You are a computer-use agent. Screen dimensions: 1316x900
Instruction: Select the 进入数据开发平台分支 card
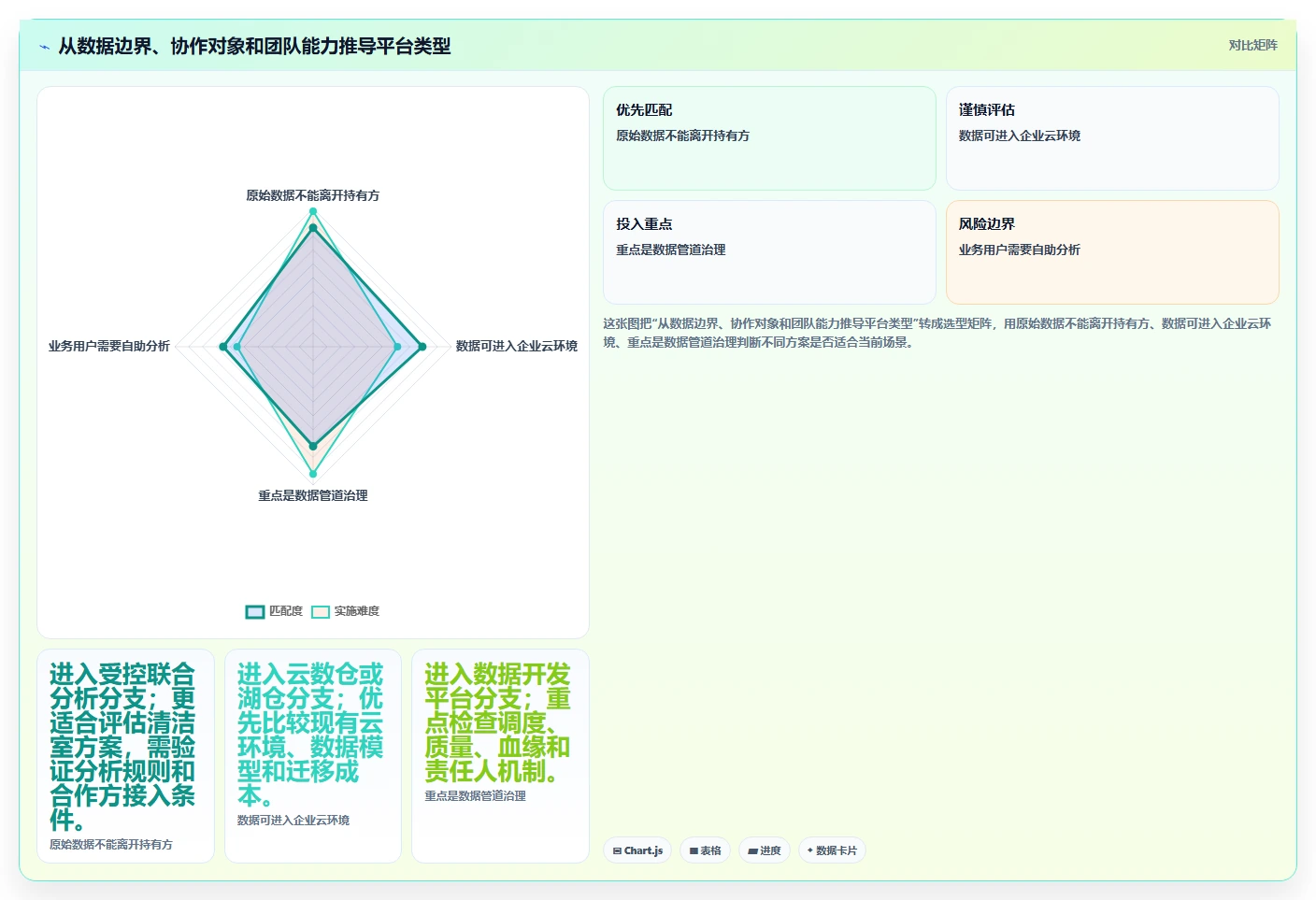pos(500,756)
